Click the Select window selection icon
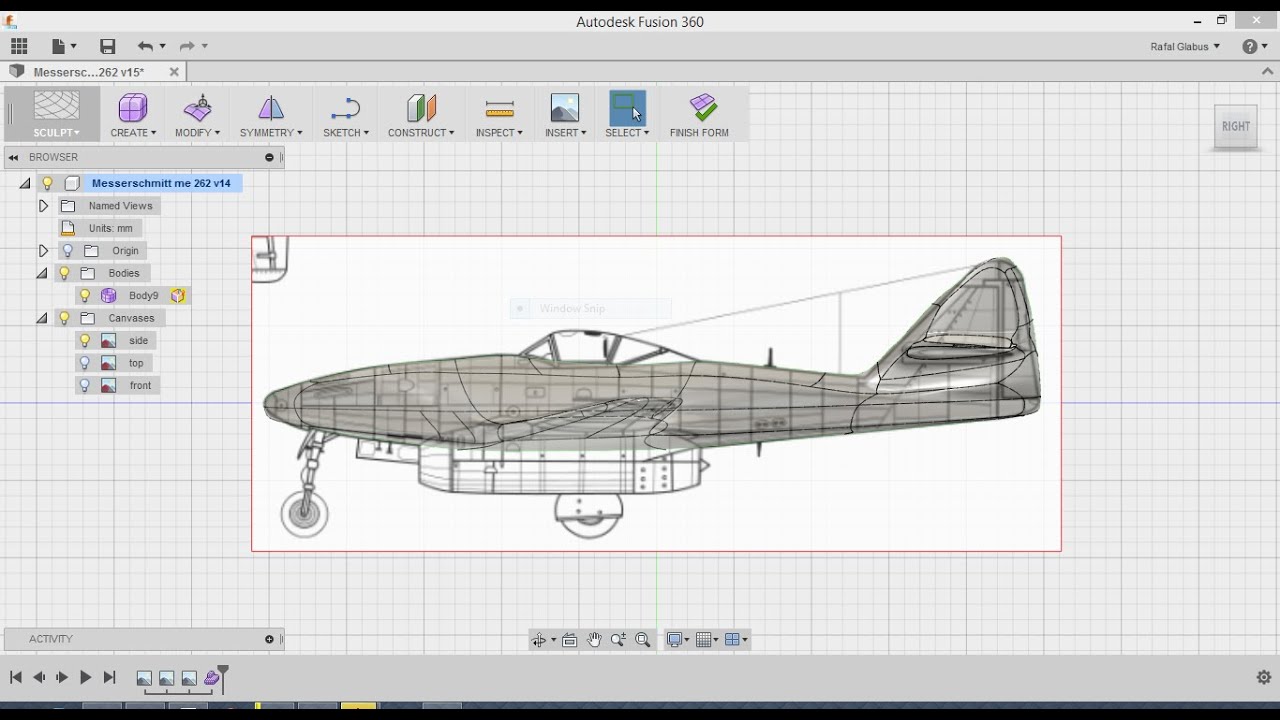This screenshot has height=720, width=1280. (x=627, y=107)
